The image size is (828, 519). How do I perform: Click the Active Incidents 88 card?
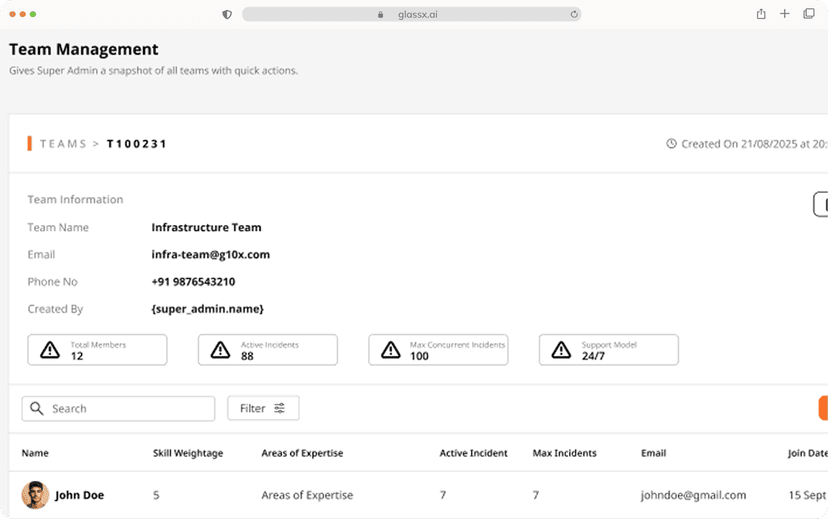point(268,350)
